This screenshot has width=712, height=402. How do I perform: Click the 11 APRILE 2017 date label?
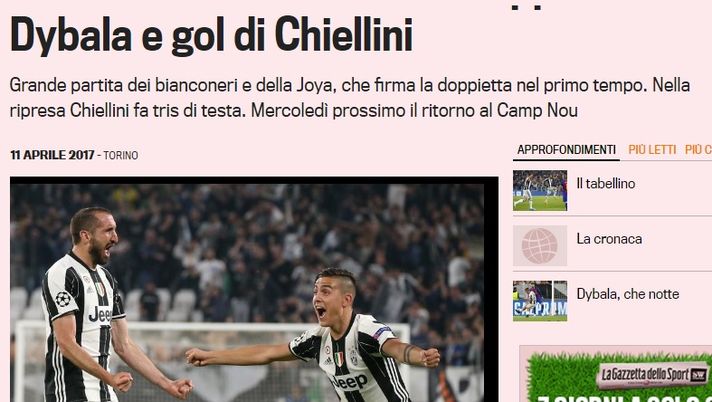click(52, 155)
